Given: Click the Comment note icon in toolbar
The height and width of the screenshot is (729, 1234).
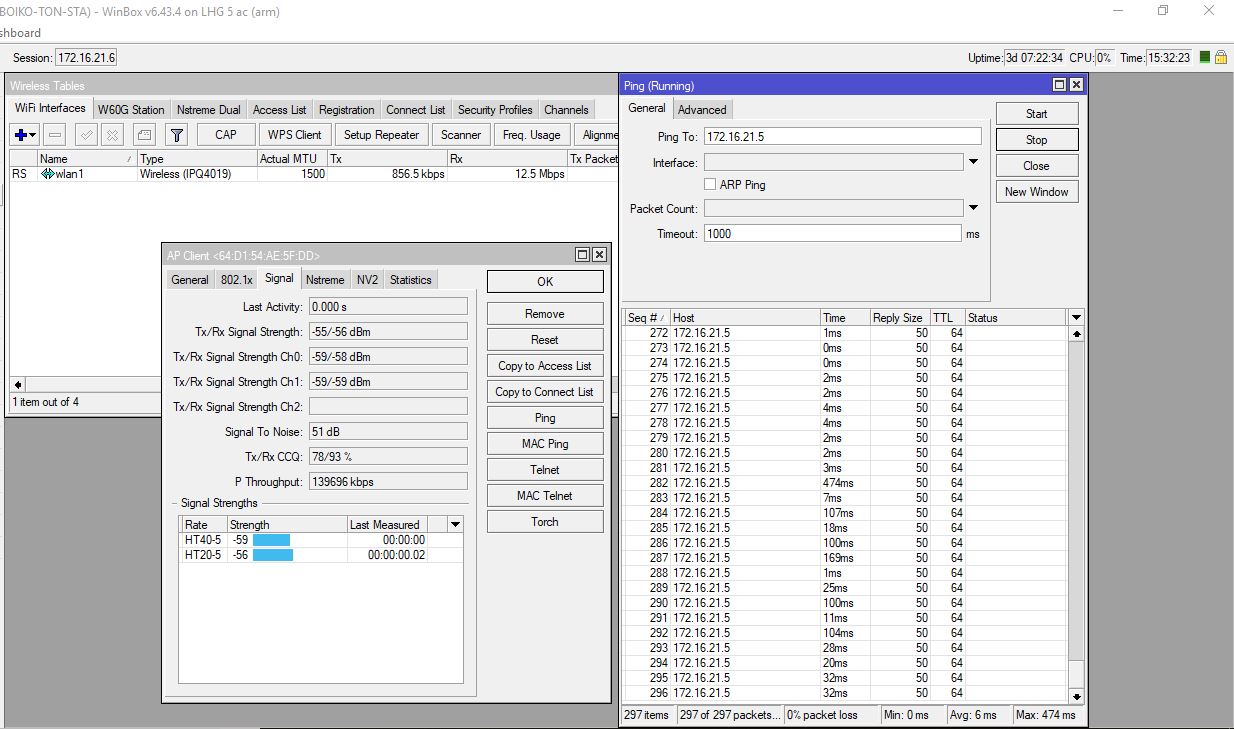Looking at the screenshot, I should pos(145,135).
